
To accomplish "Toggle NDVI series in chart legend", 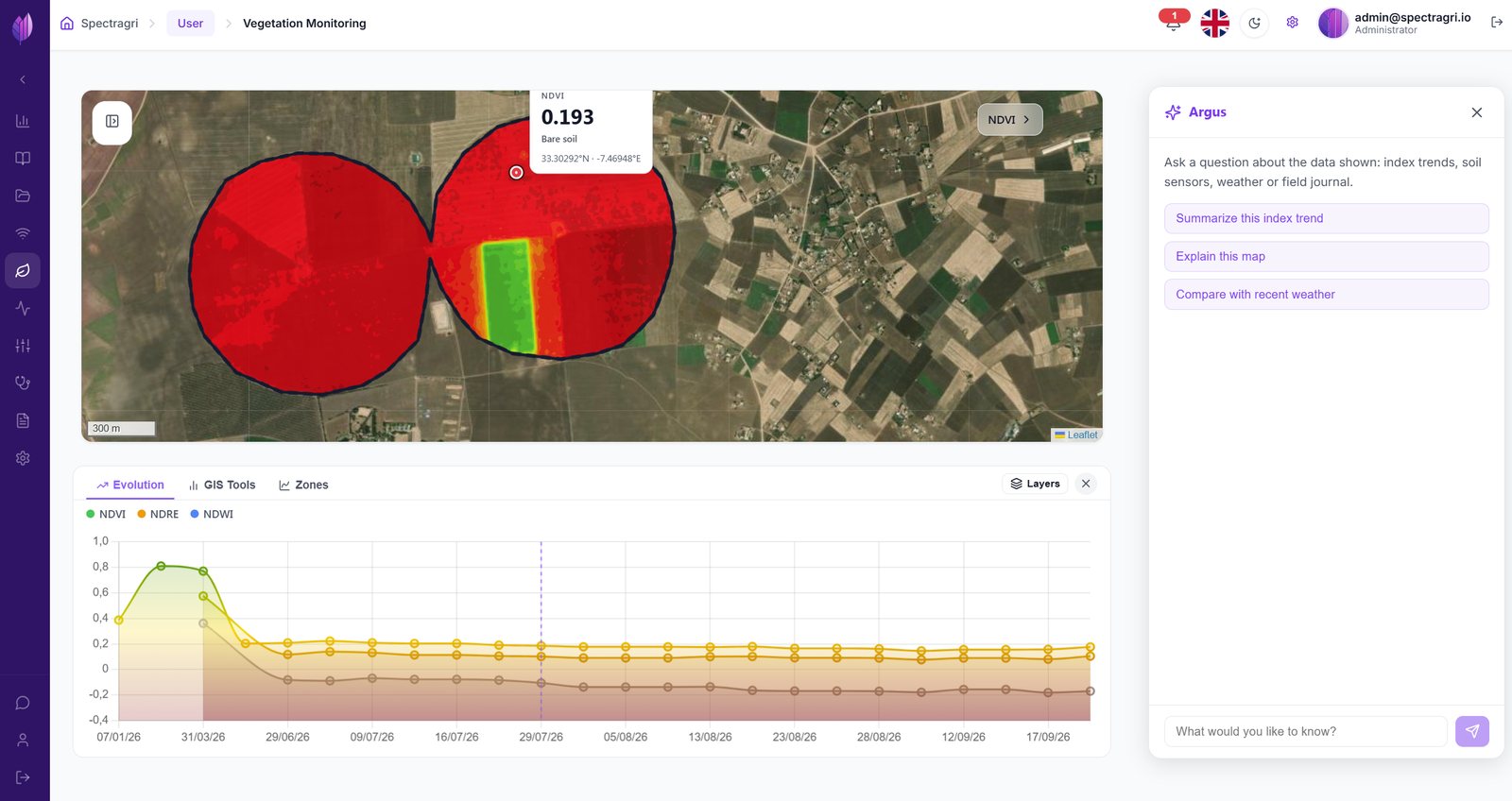I will pos(106,514).
